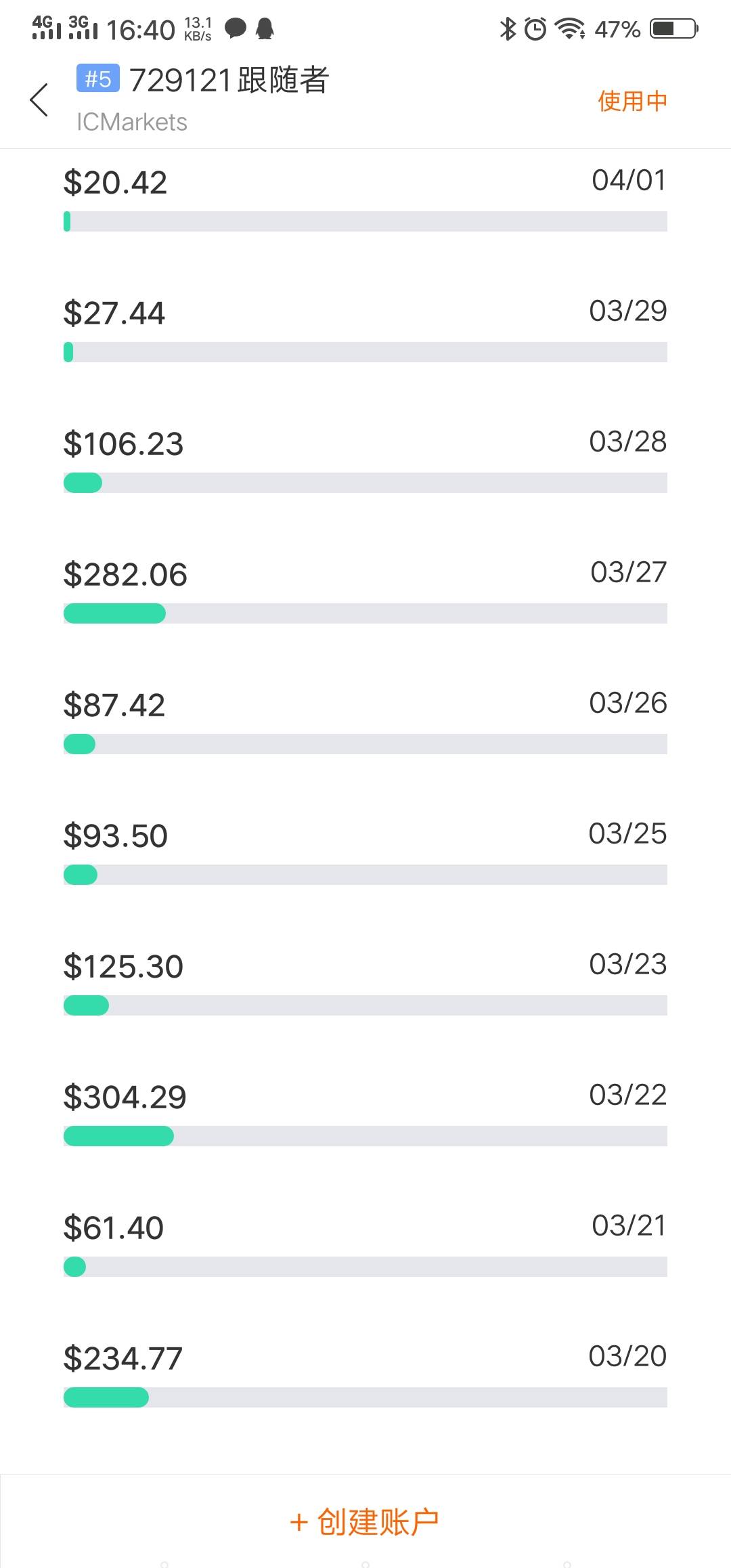Open the $87.42 record dated 03/26

(114, 705)
